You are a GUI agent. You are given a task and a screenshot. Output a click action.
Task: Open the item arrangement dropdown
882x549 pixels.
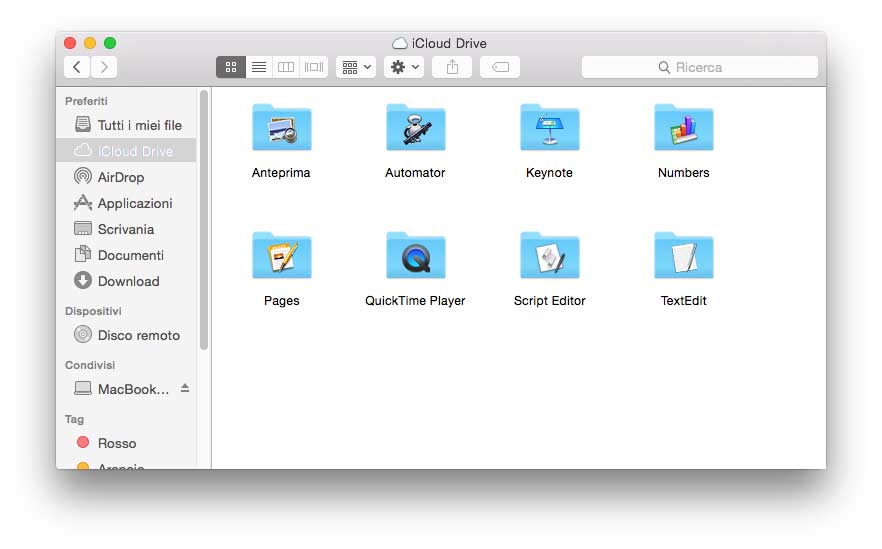tap(356, 67)
